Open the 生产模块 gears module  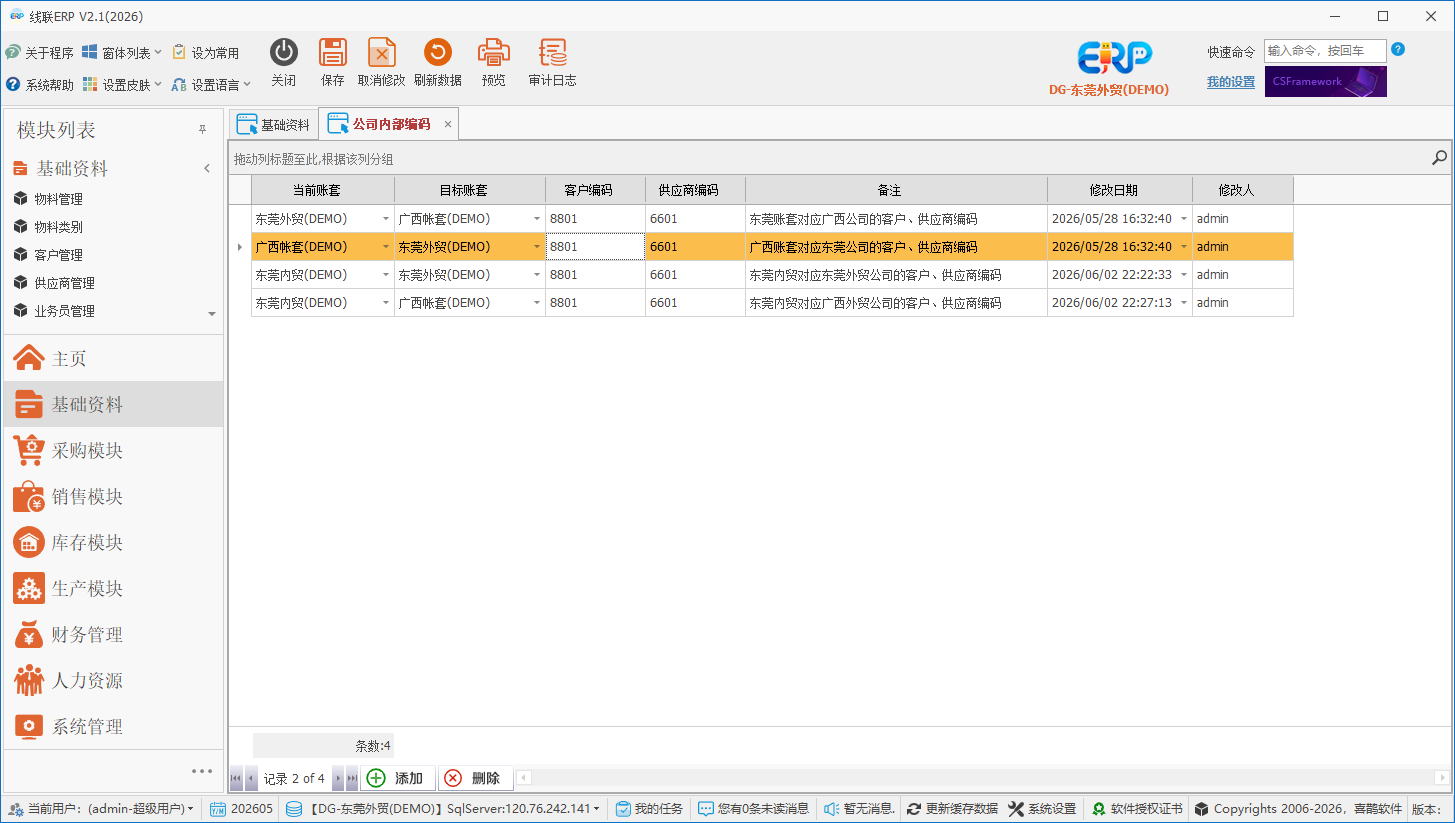point(112,588)
